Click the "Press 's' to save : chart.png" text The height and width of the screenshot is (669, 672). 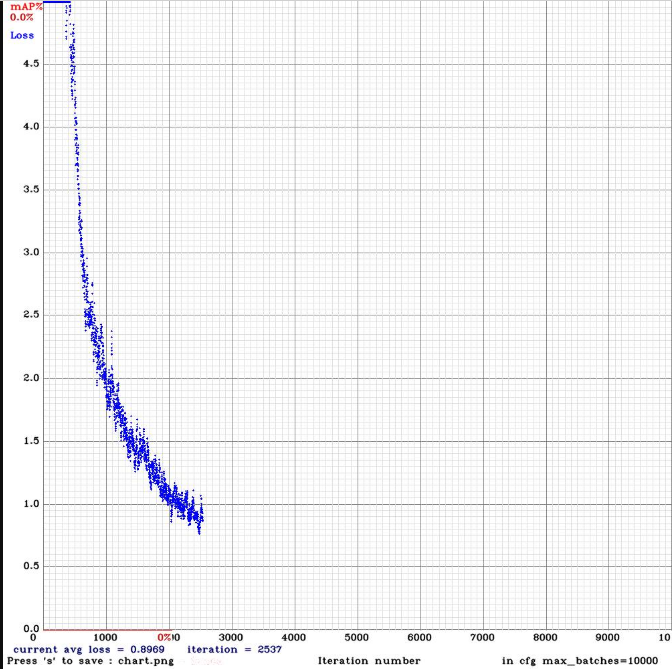coord(90,661)
